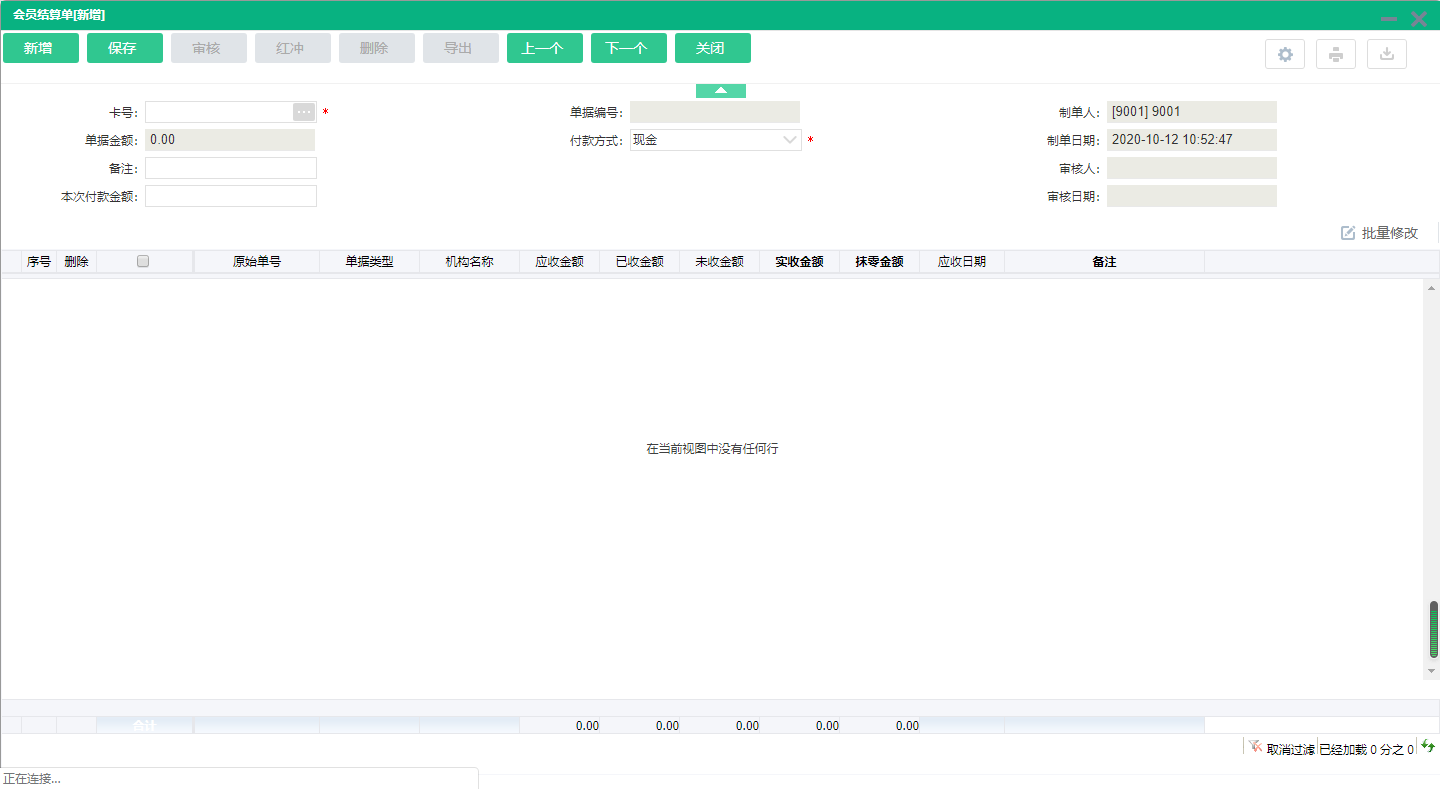Click the 审核人 field
The image size is (1440, 789).
click(x=1192, y=168)
